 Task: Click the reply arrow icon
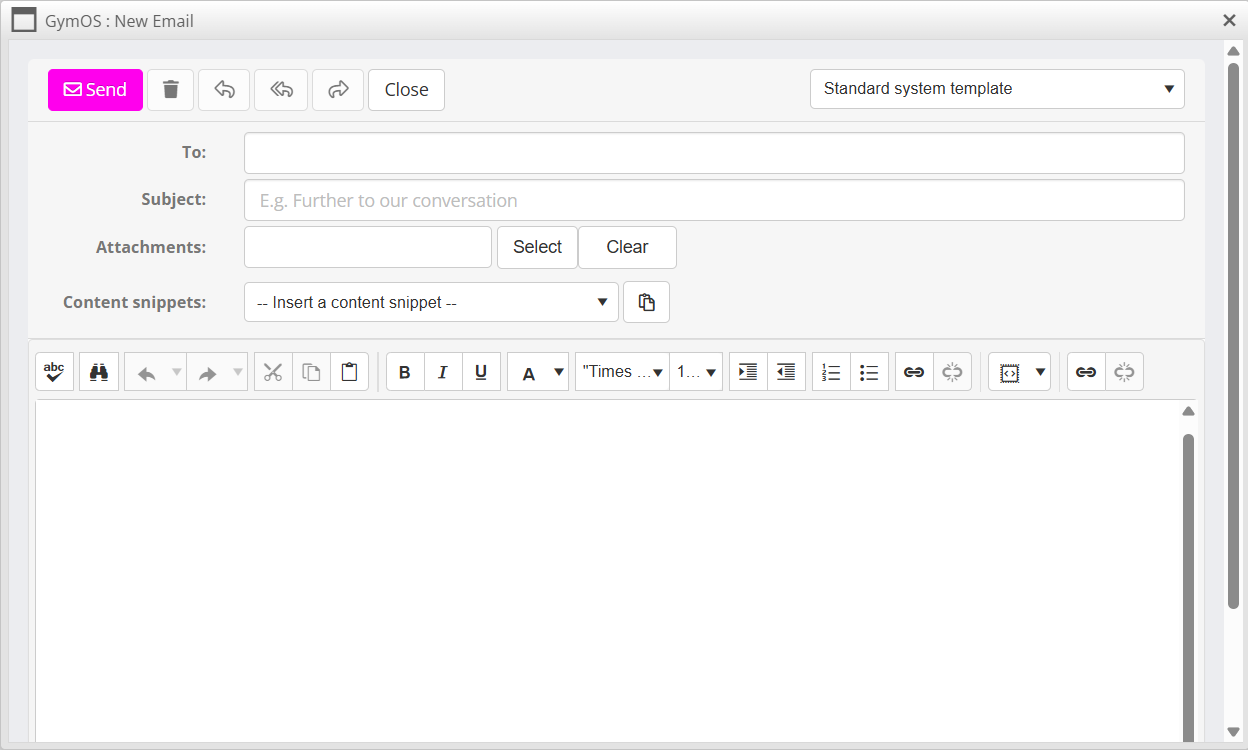click(x=224, y=90)
